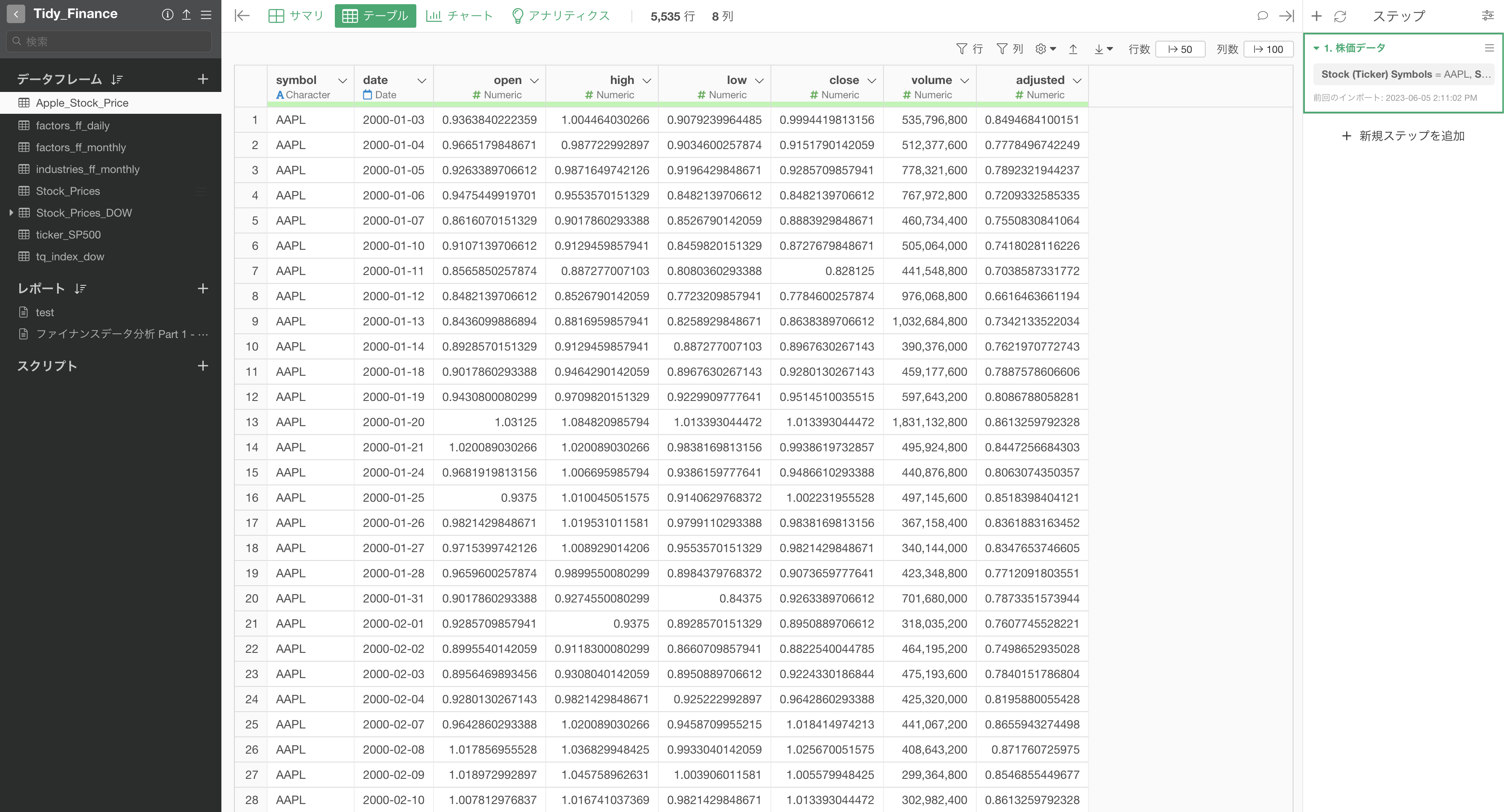Viewport: 1504px width, 812px height.
Task: Add a step with the plus icon
Action: pyautogui.click(x=1317, y=16)
